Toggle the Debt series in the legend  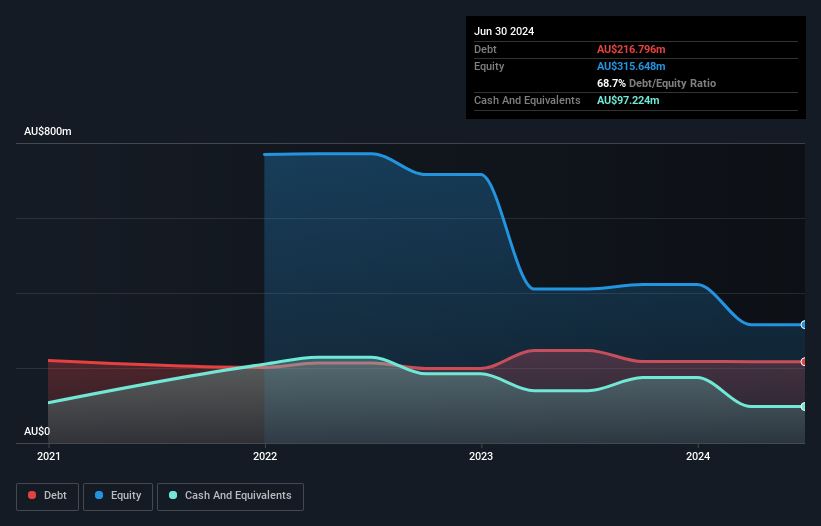pos(47,496)
